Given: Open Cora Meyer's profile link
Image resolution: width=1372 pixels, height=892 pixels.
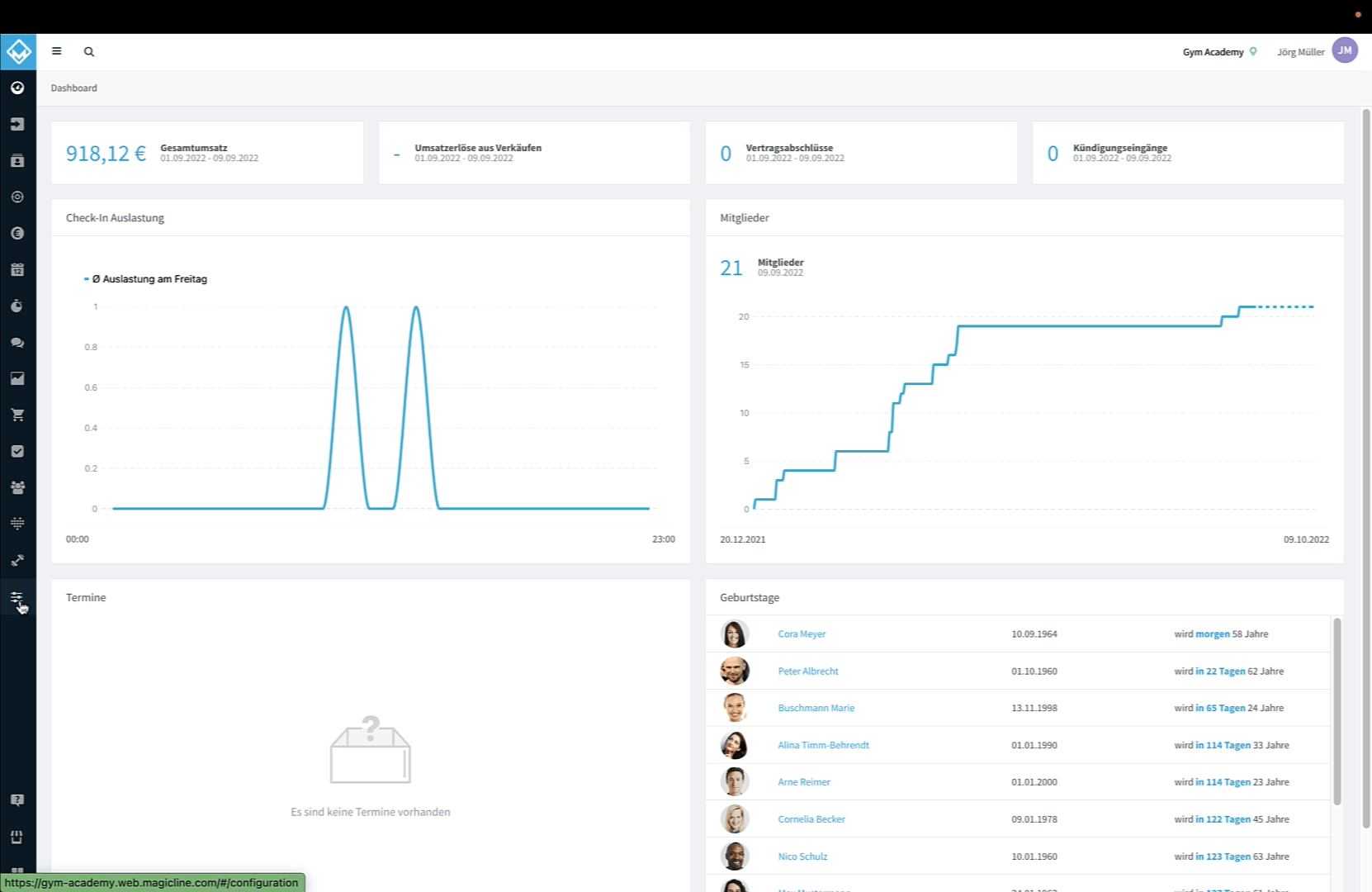Looking at the screenshot, I should pyautogui.click(x=802, y=634).
